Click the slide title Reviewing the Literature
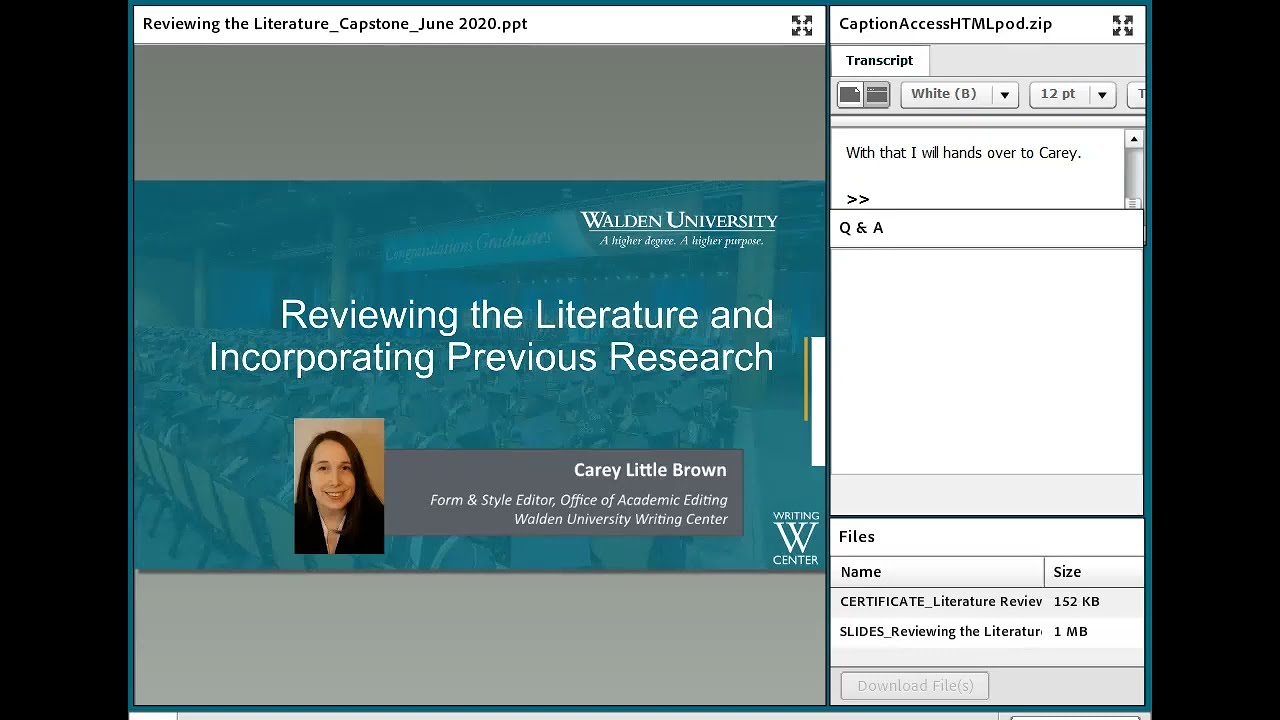1280x720 pixels. pos(491,336)
